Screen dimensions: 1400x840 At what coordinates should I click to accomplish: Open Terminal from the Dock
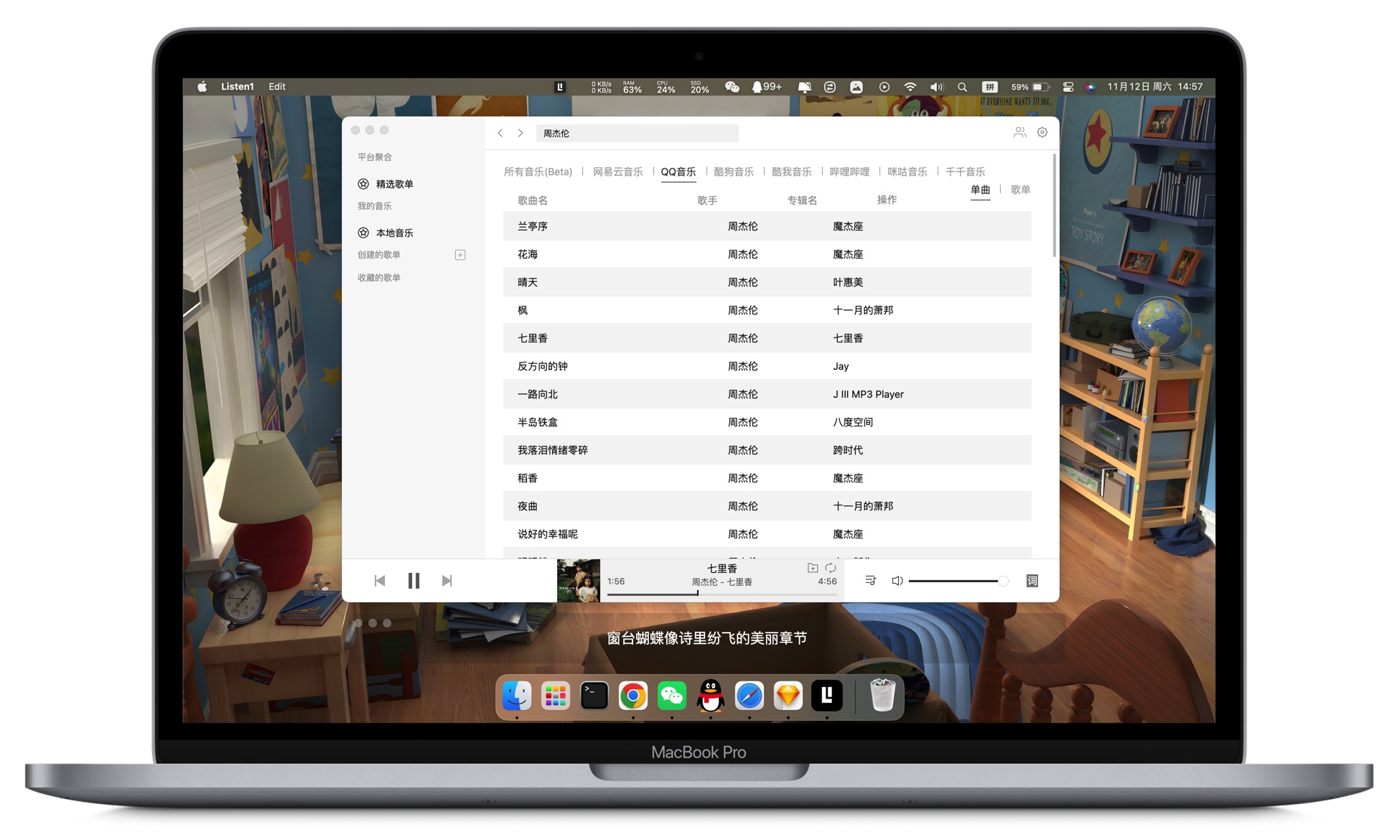[594, 695]
